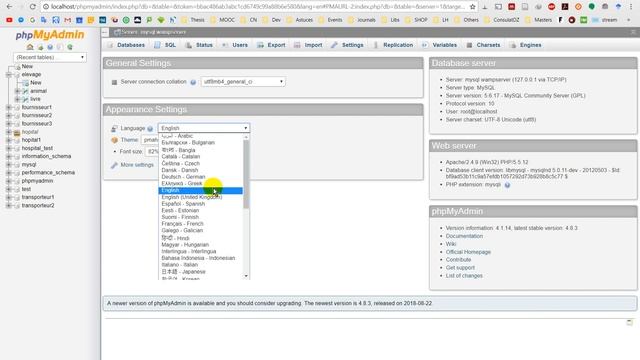The image size is (640, 360).
Task: Go back in browser
Action: 9,7
